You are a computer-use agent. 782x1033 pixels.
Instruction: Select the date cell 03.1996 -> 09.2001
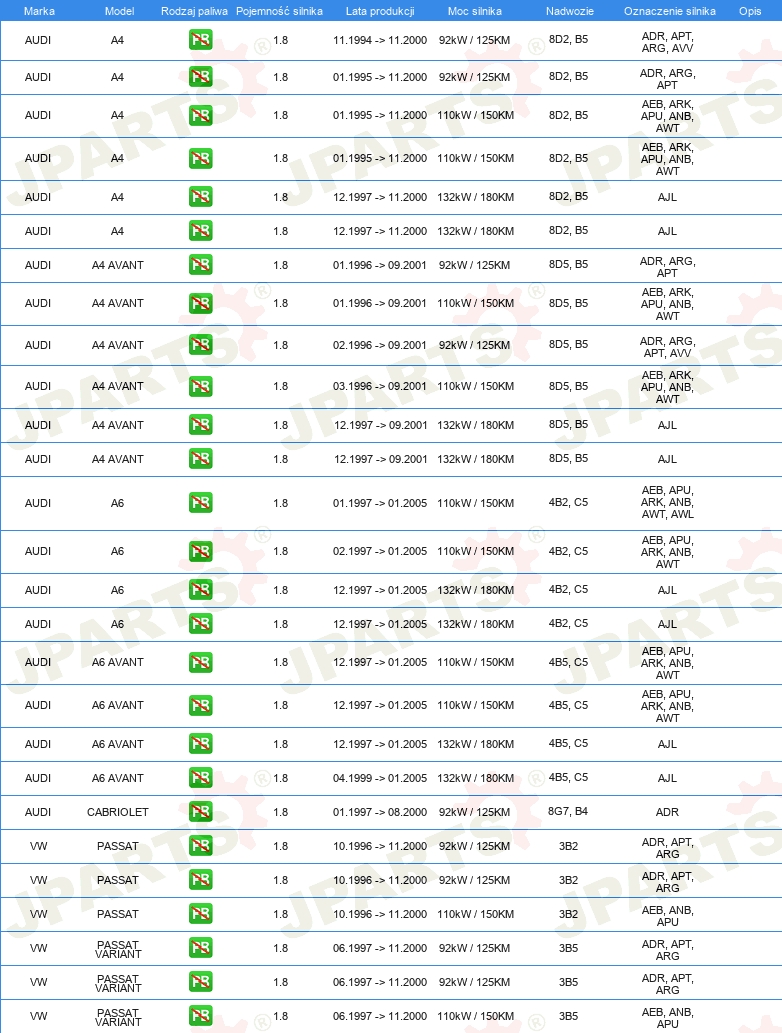click(380, 386)
